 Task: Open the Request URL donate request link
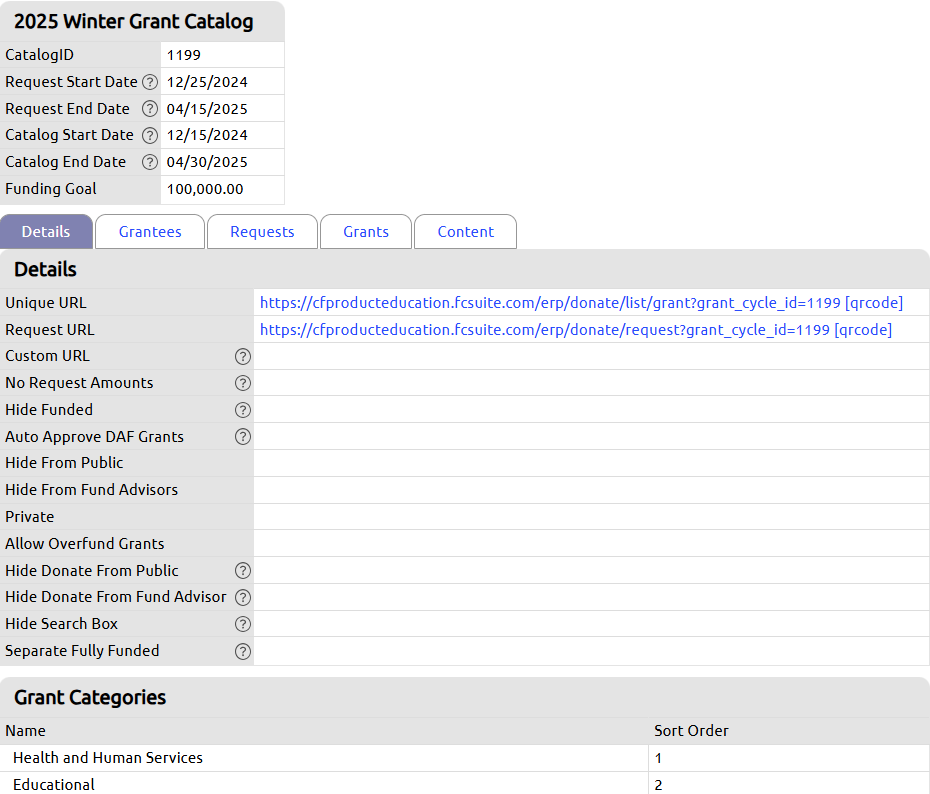click(x=544, y=330)
